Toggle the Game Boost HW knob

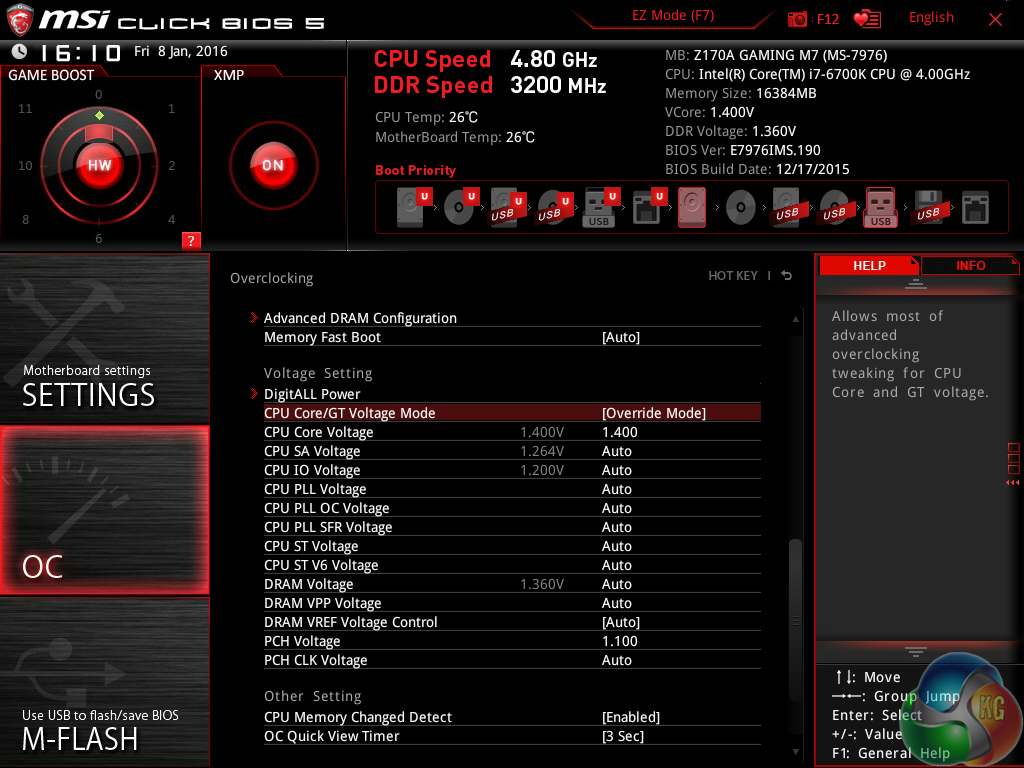[x=99, y=165]
